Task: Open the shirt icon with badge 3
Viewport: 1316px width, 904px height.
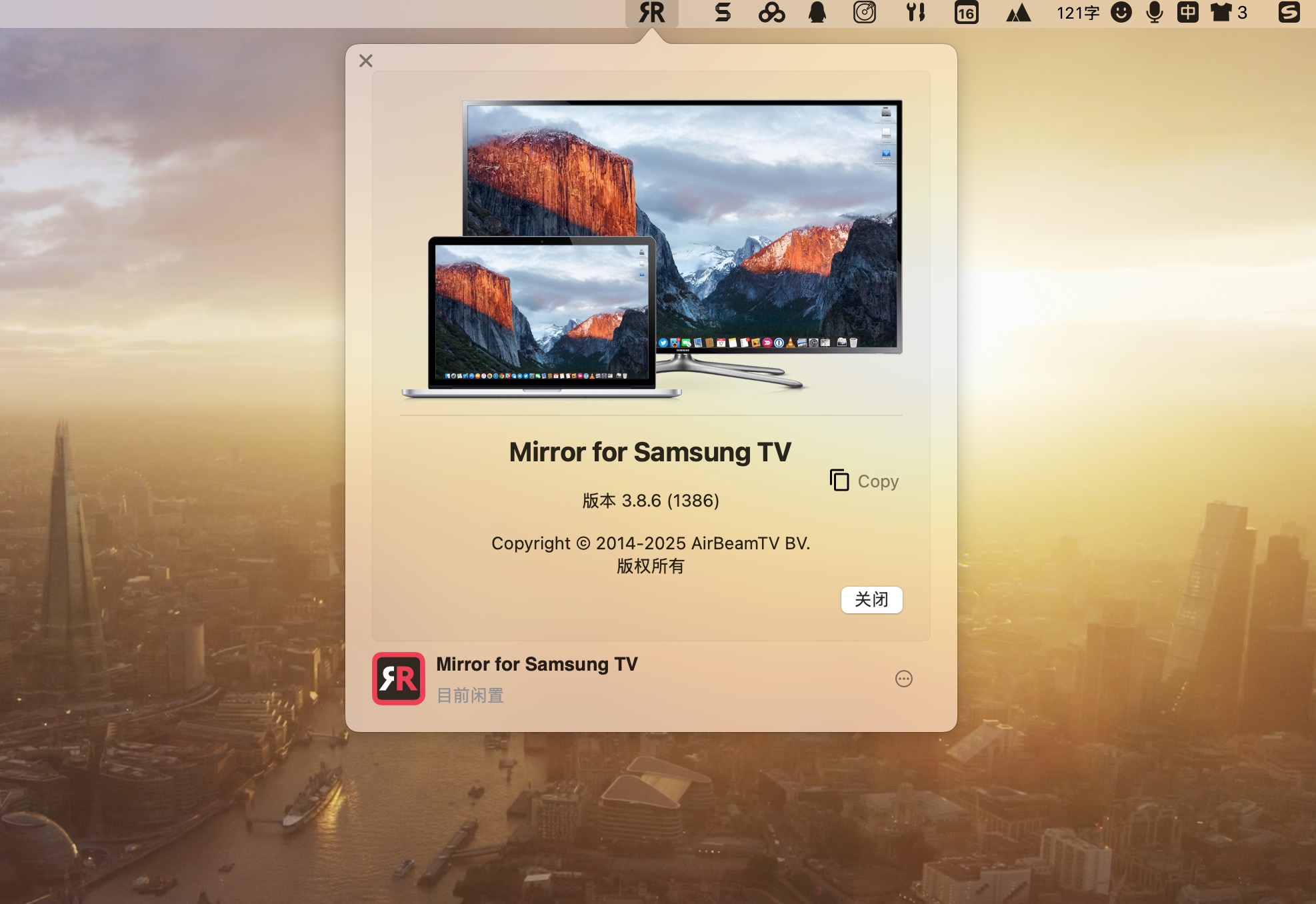Action: tap(1228, 13)
